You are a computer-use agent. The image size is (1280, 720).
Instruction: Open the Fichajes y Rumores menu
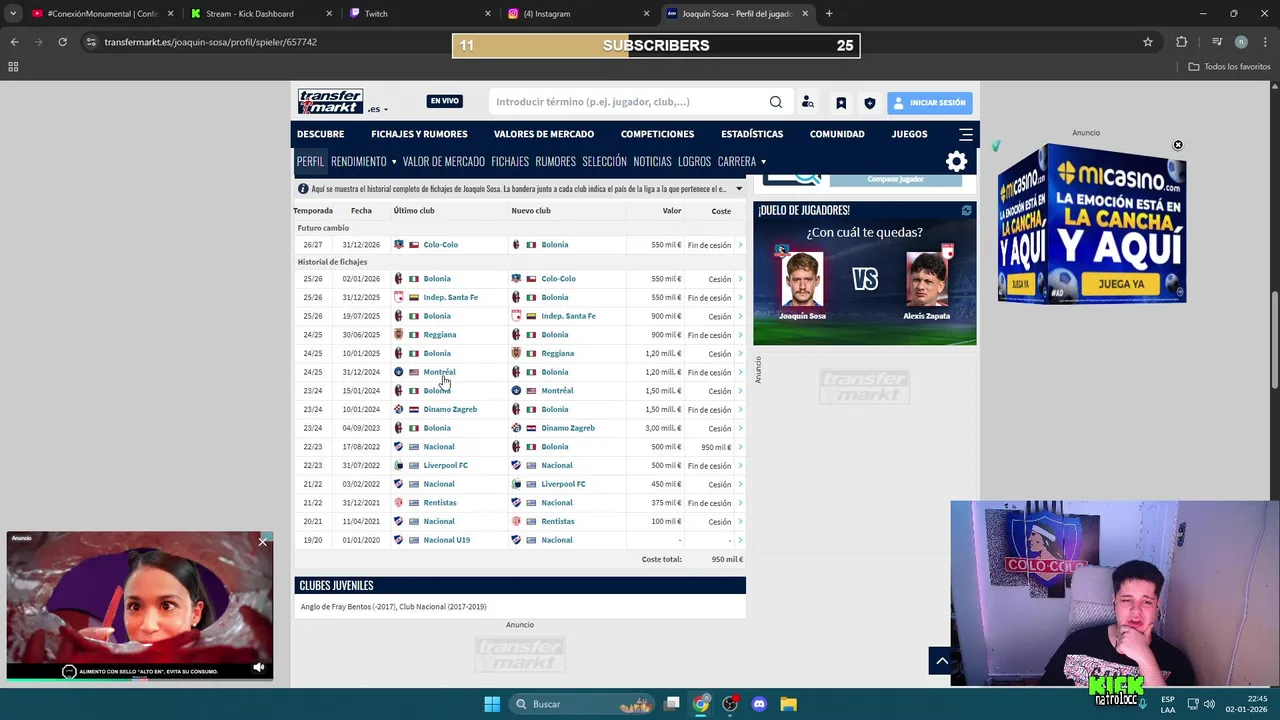tap(419, 134)
